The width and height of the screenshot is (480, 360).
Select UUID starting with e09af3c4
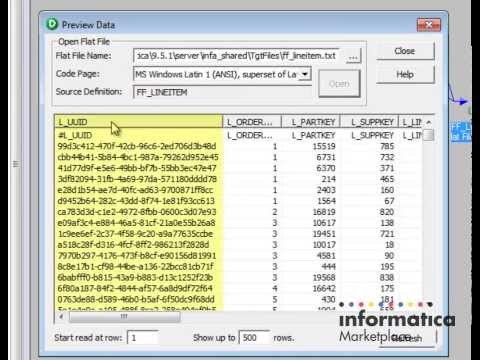[x=136, y=223]
